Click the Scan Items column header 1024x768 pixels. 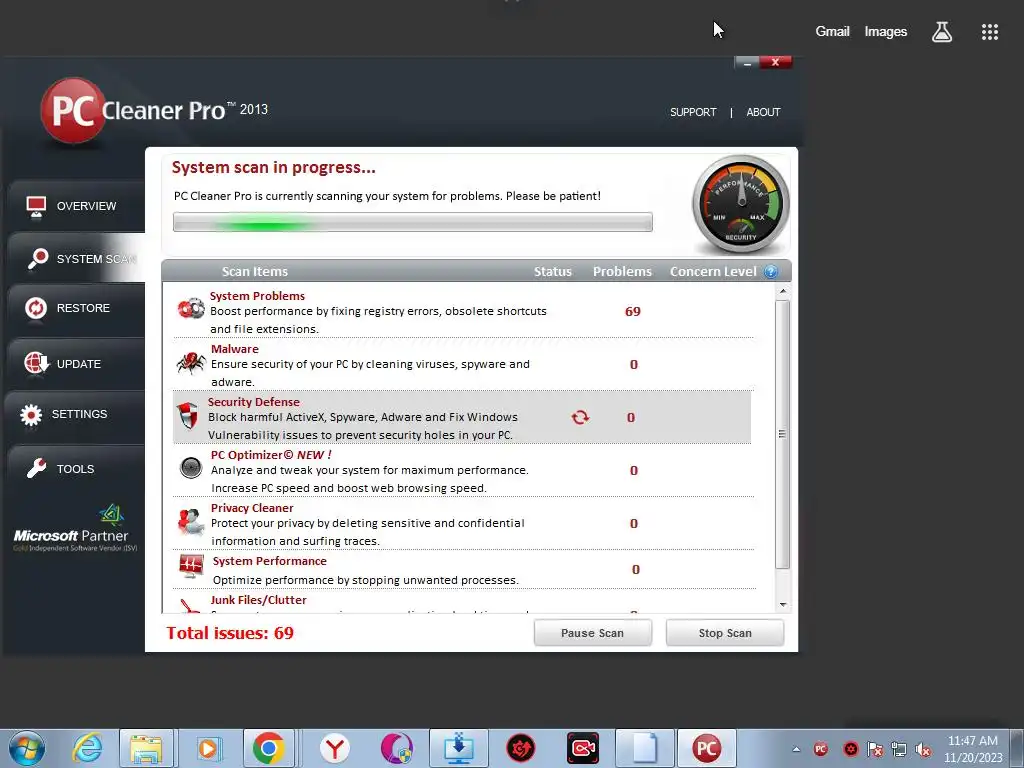(x=255, y=272)
